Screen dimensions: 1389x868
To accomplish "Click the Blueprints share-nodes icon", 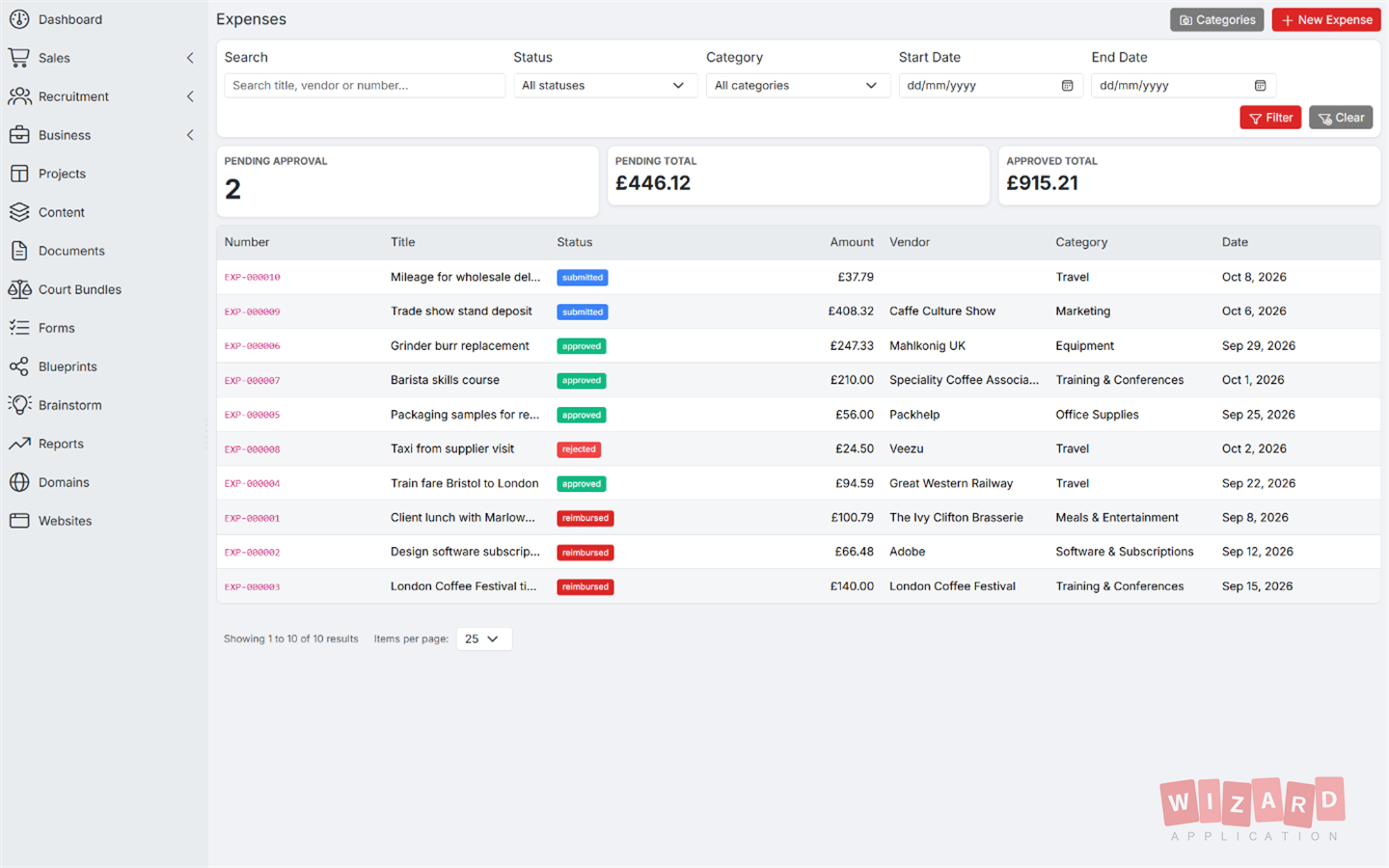I will point(19,366).
